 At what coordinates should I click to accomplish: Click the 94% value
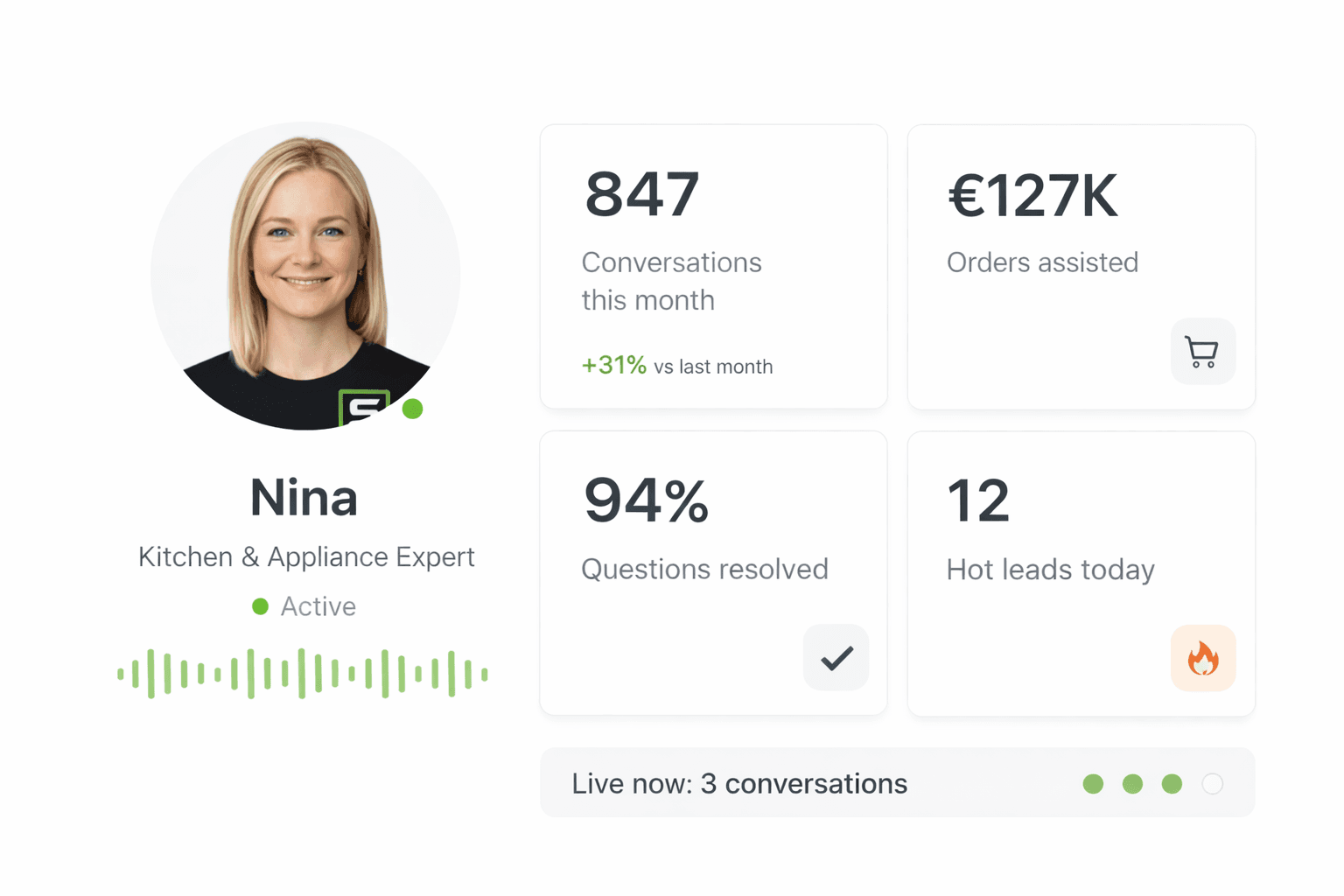coord(646,500)
